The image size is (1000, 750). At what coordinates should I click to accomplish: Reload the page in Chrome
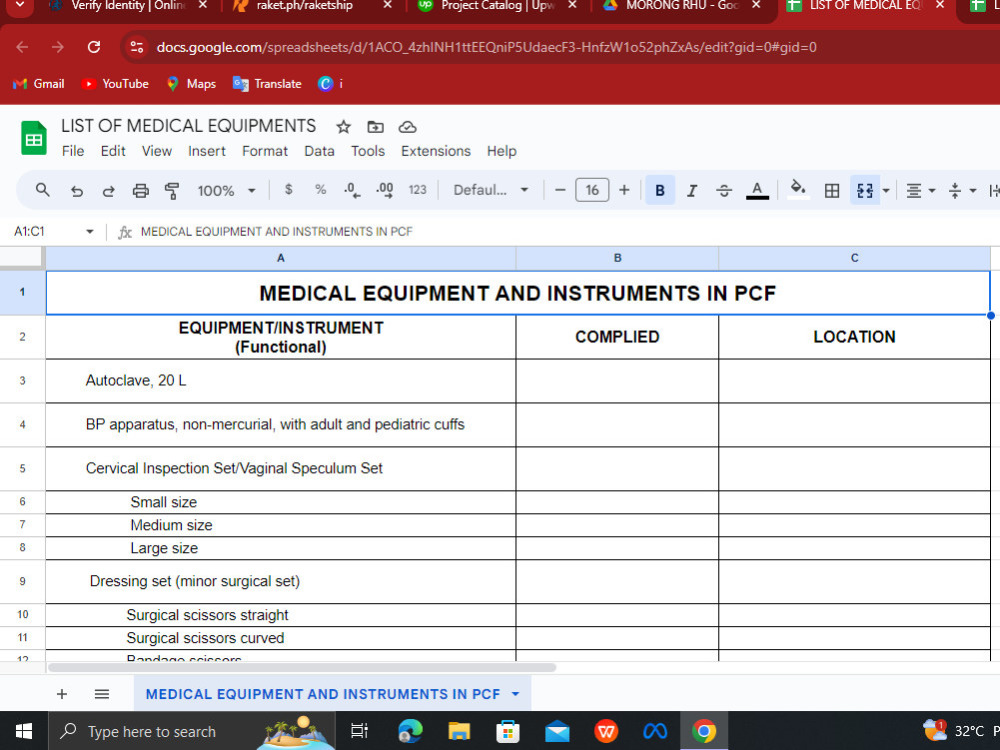point(94,47)
